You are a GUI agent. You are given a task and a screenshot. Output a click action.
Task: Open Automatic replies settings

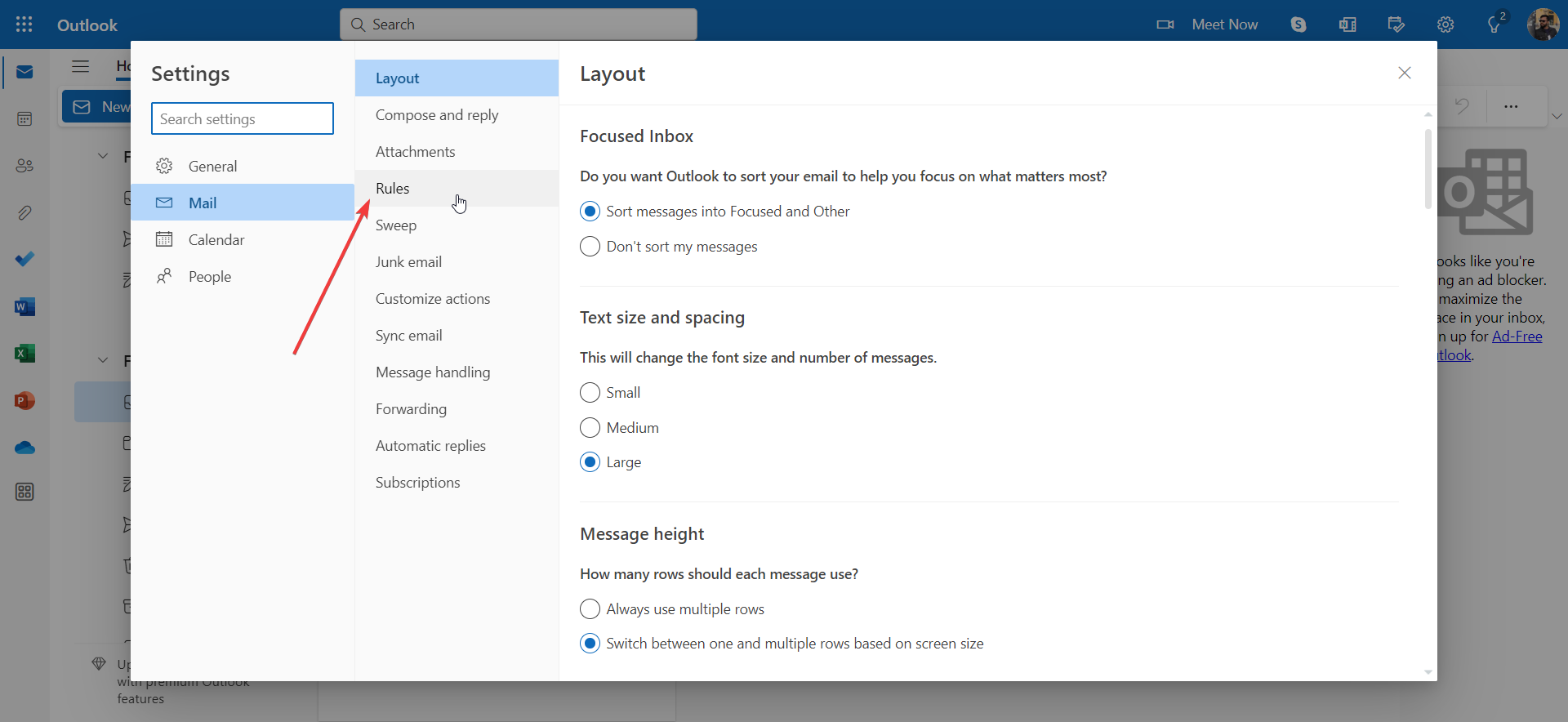point(457,445)
